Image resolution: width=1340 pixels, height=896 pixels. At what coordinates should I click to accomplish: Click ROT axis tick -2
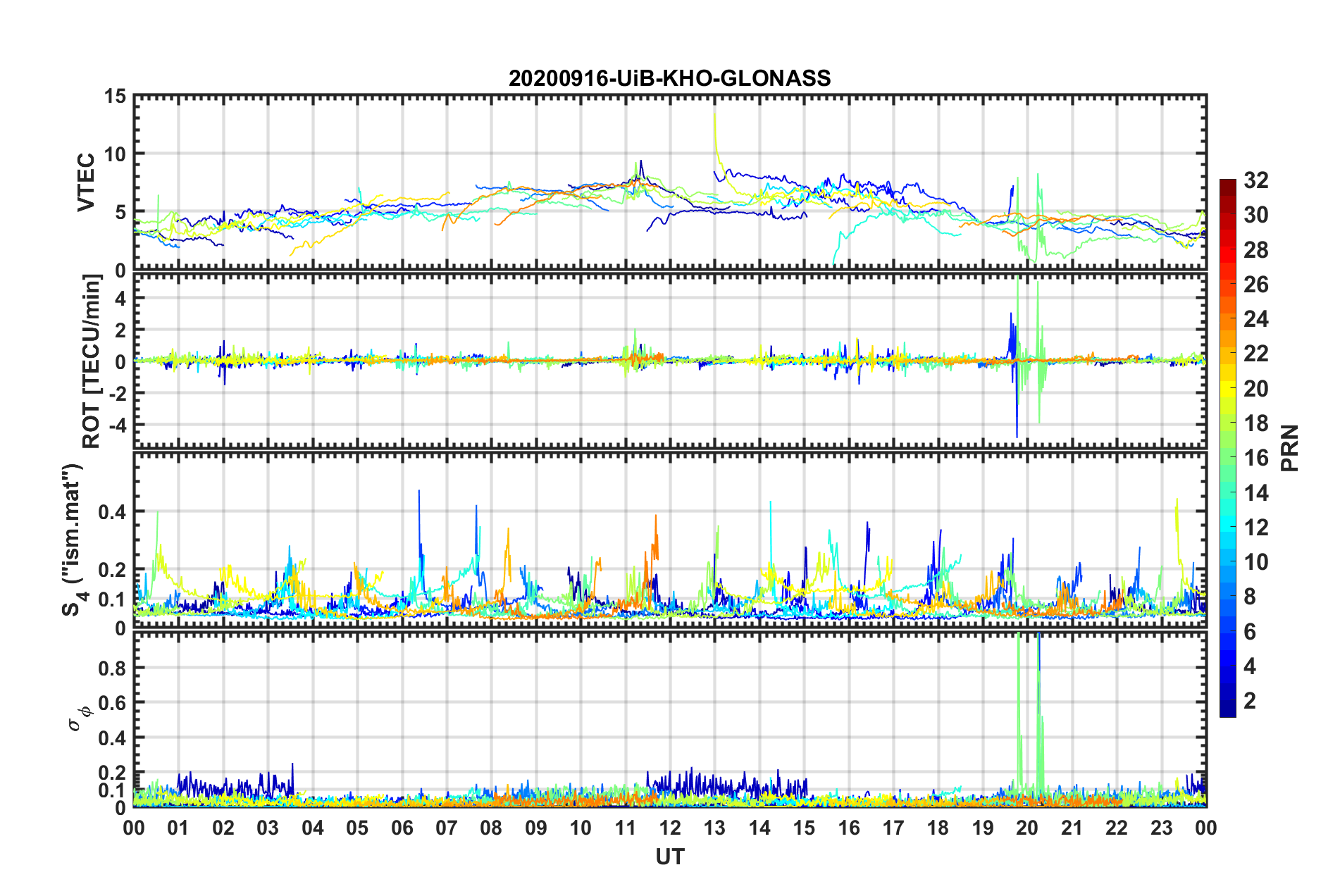(x=118, y=393)
